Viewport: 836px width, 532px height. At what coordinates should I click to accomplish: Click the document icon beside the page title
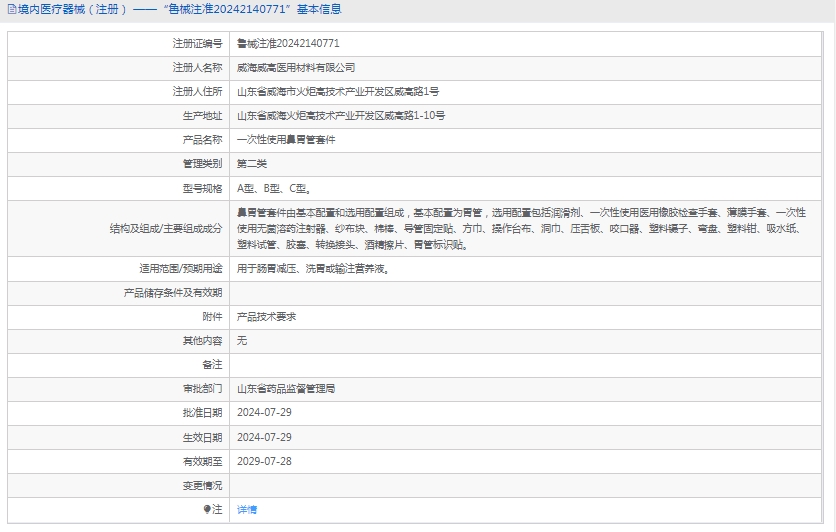11,10
